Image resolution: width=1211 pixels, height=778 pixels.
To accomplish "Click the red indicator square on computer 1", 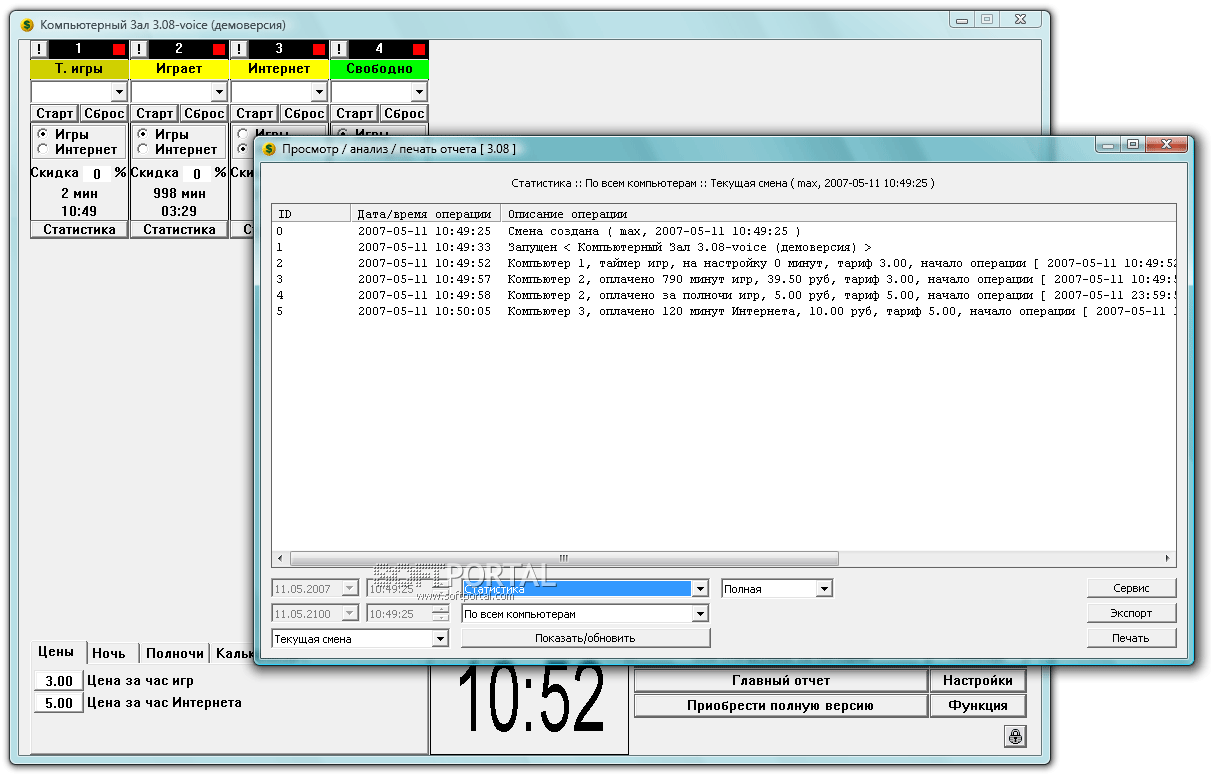I will pyautogui.click(x=119, y=49).
